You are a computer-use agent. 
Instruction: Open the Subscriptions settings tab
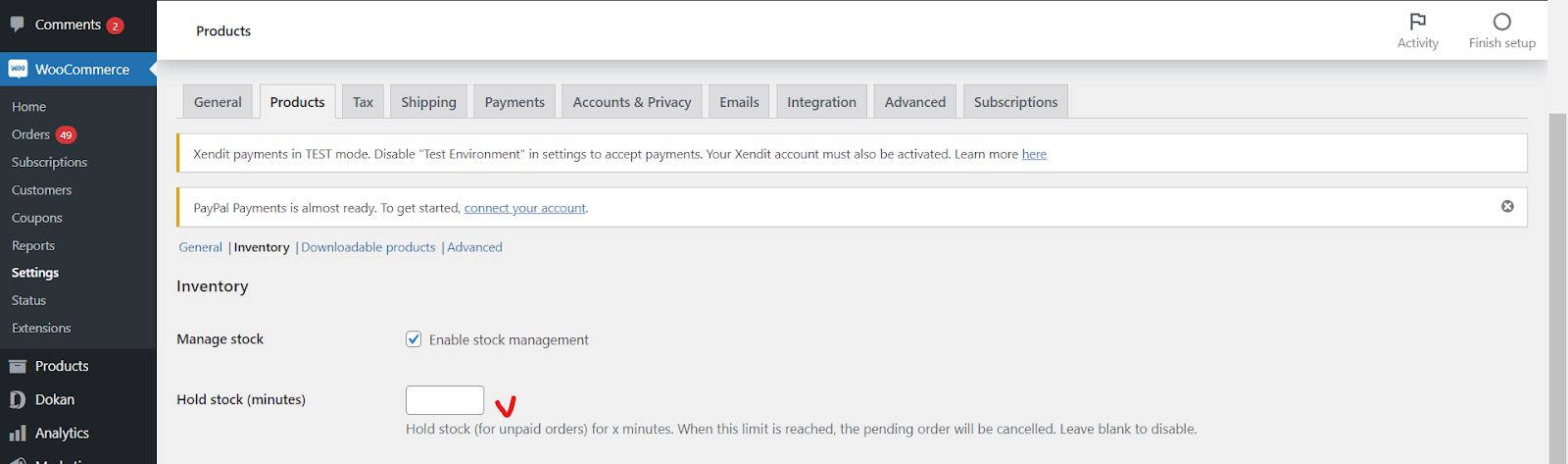tap(1015, 102)
